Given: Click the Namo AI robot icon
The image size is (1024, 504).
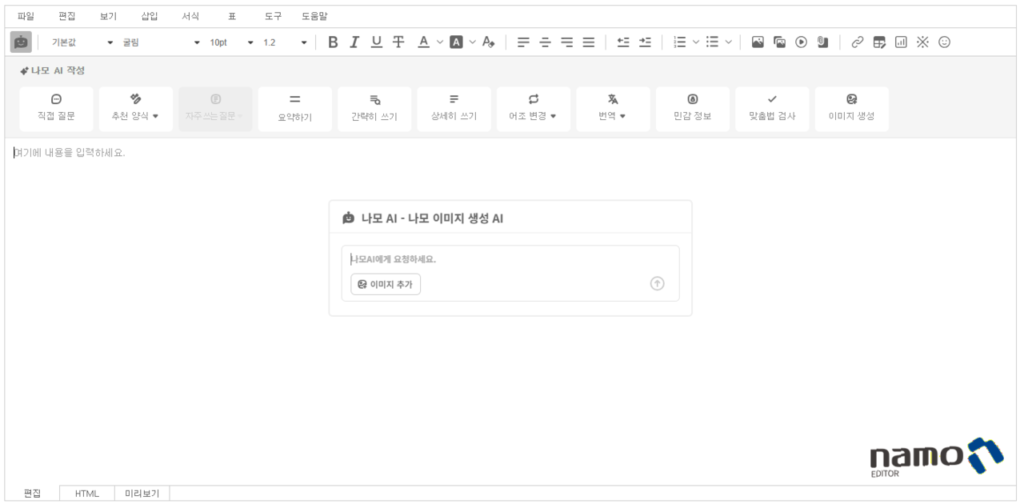Looking at the screenshot, I should click(x=21, y=42).
